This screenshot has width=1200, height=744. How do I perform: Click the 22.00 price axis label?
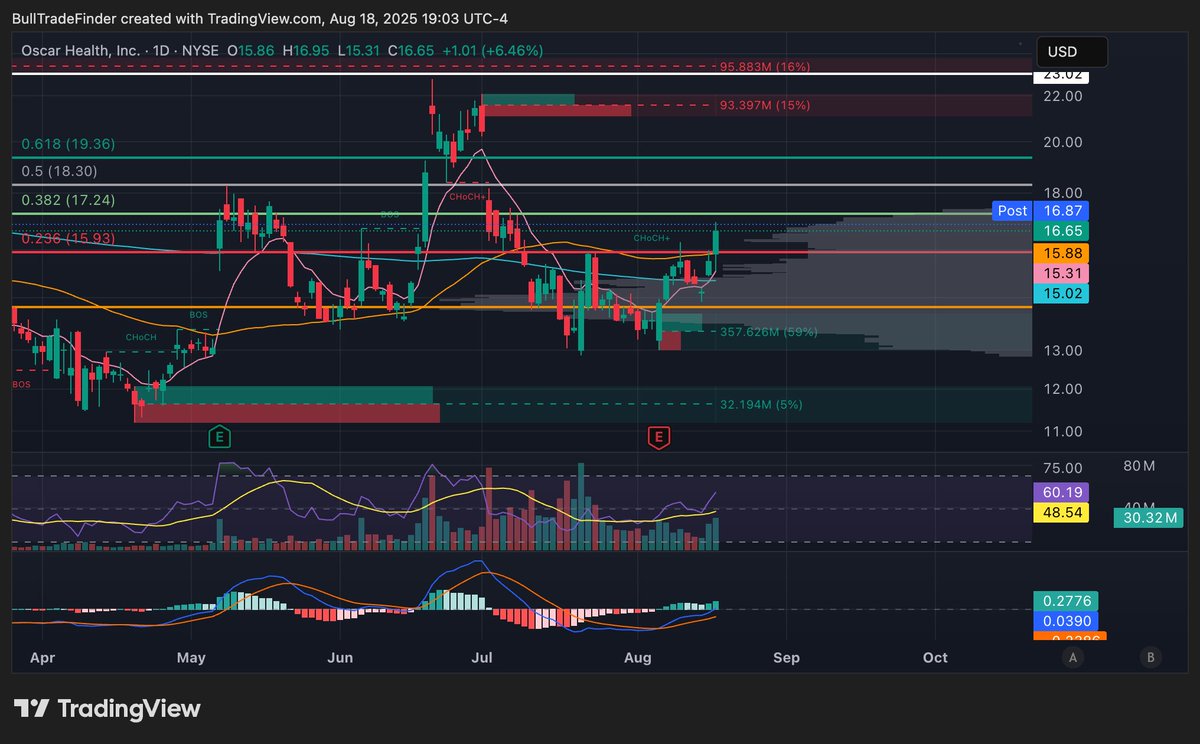(x=1061, y=96)
